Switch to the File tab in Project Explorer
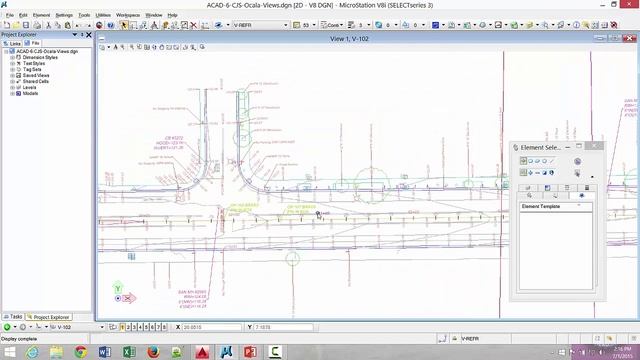This screenshot has width=640, height=360. tap(32, 43)
